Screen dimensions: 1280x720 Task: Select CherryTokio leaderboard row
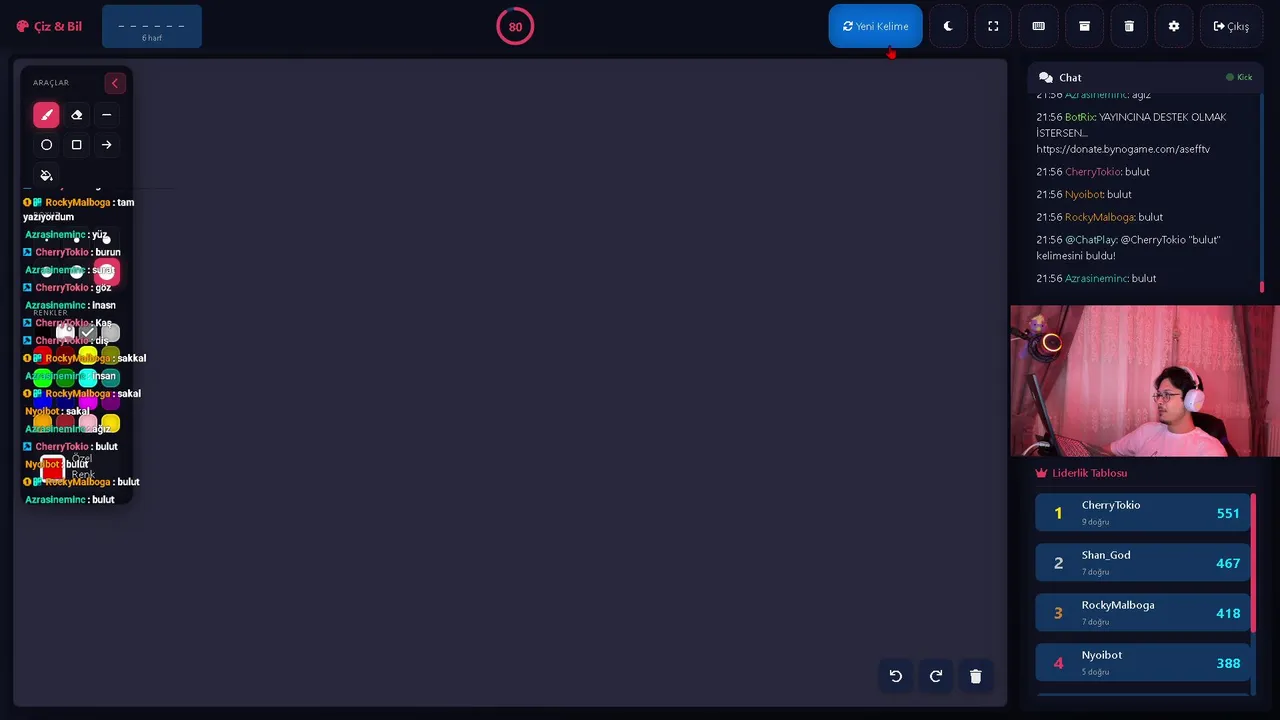click(1143, 513)
